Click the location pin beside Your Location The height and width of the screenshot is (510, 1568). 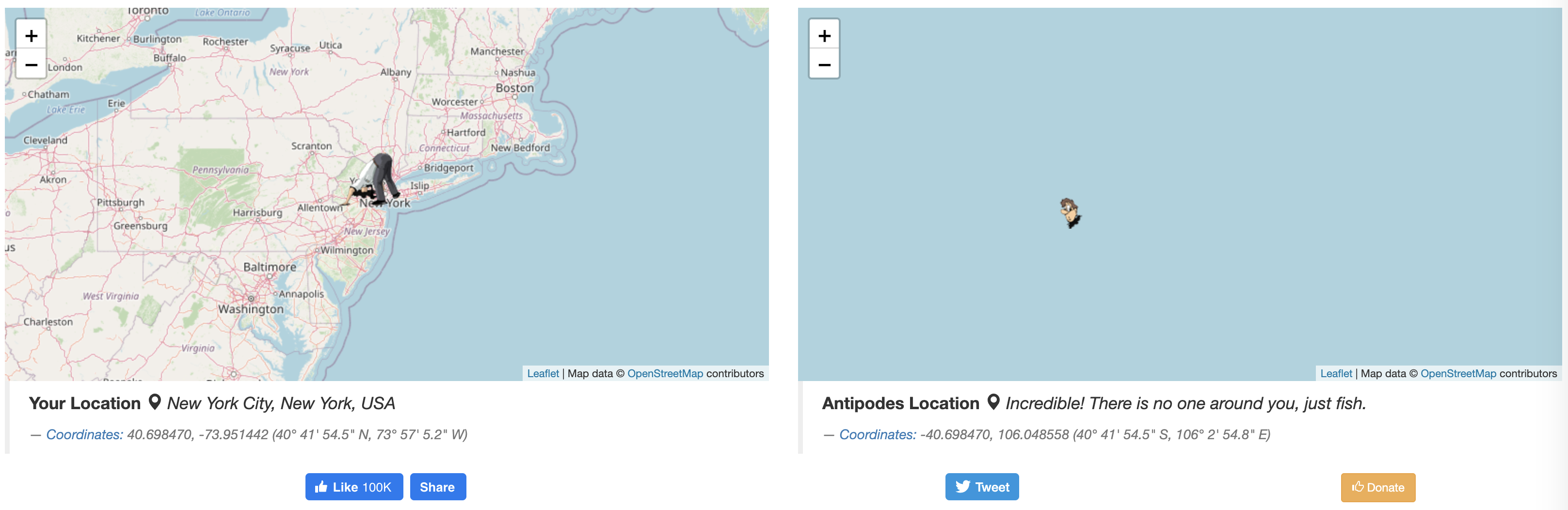pyautogui.click(x=155, y=402)
